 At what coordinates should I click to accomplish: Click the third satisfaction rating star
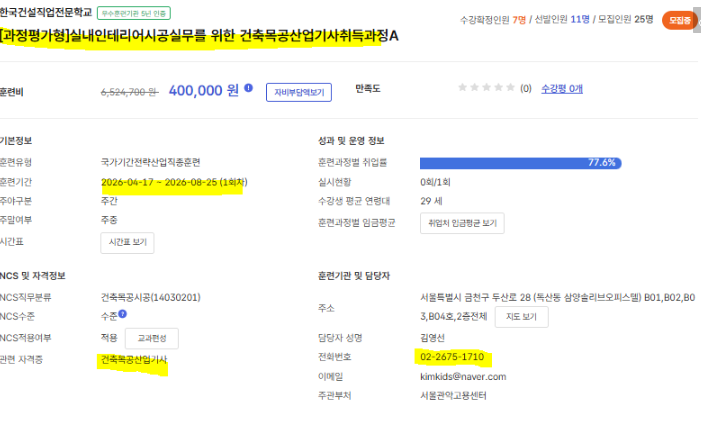[x=487, y=88]
